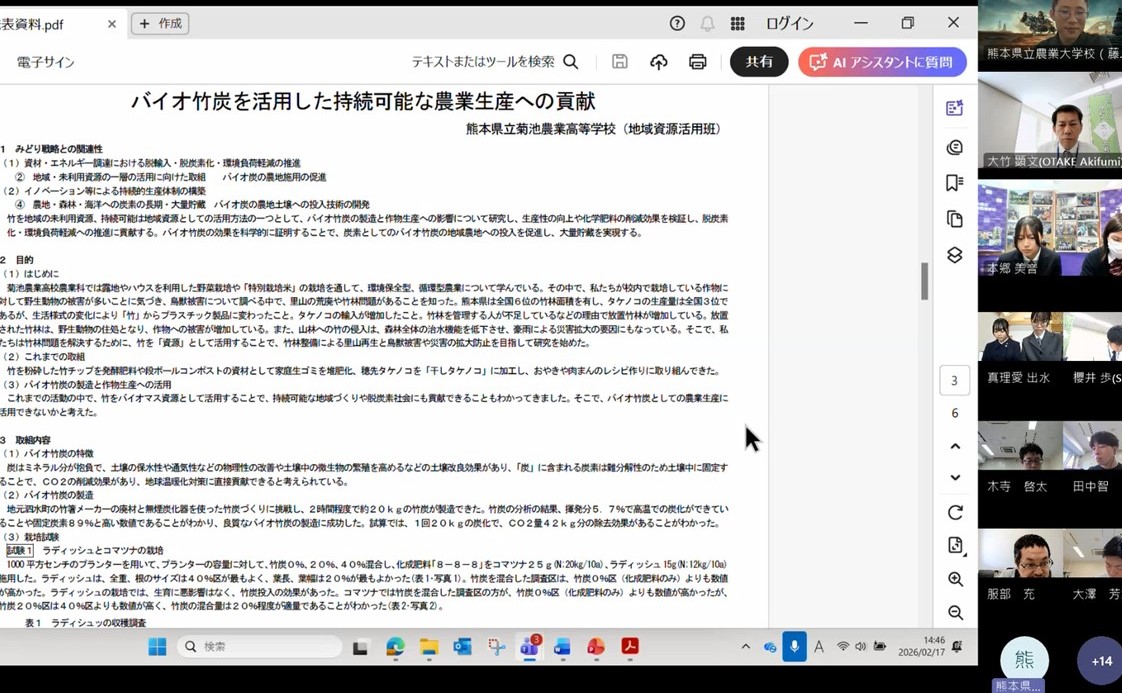Click the rotate page icon
This screenshot has height=693, width=1122.
(955, 512)
